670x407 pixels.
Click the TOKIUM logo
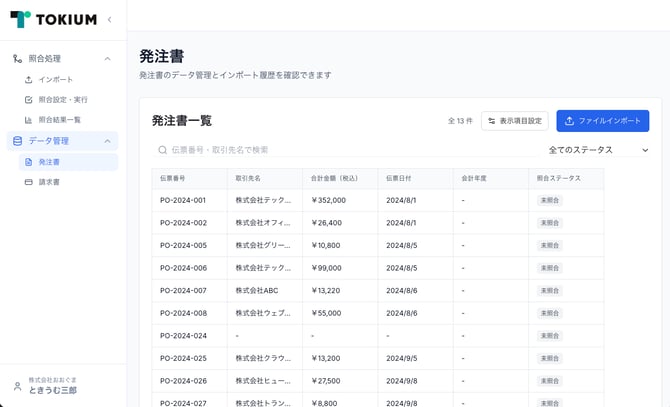[53, 19]
